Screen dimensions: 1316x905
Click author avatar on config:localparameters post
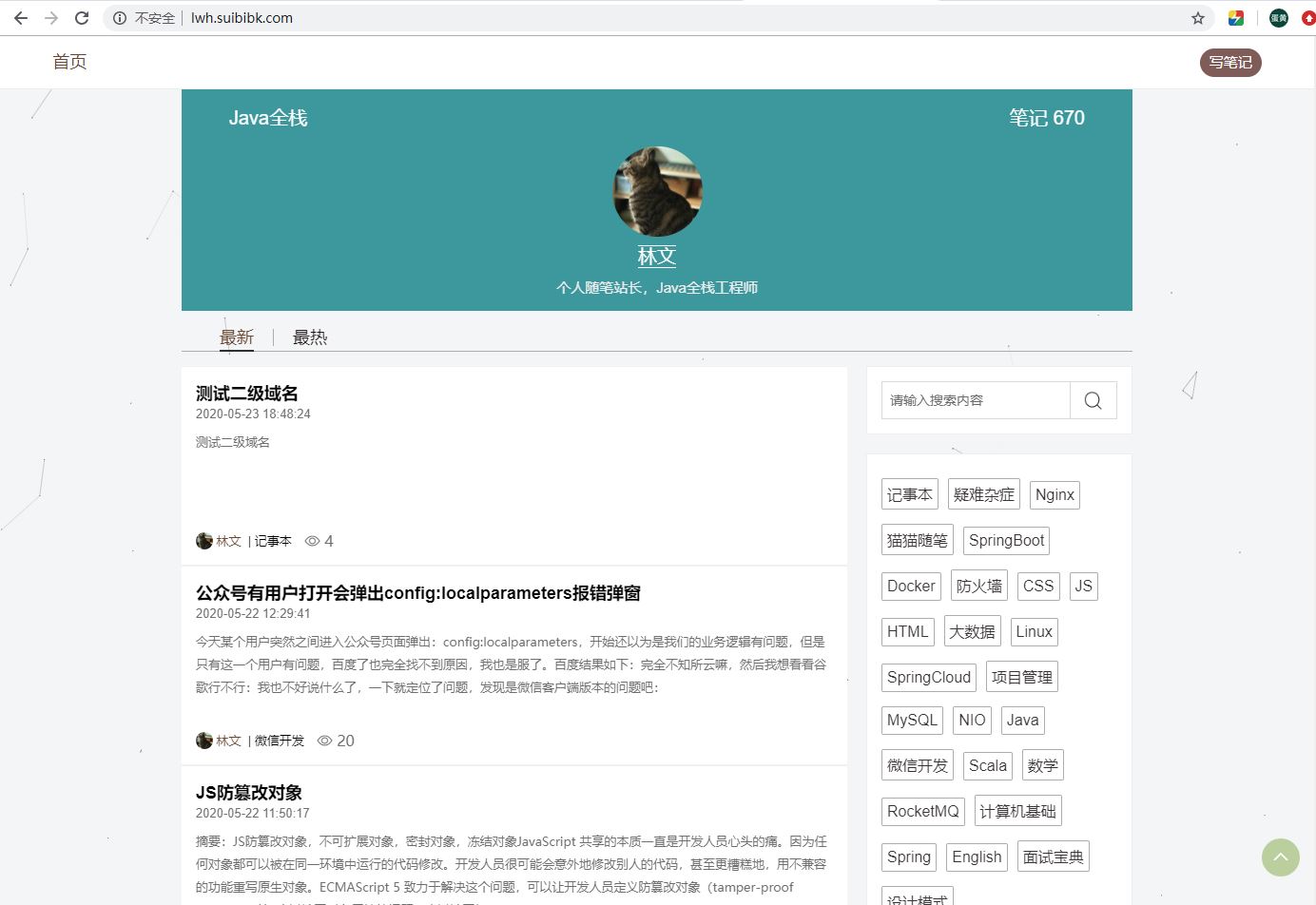(x=203, y=741)
